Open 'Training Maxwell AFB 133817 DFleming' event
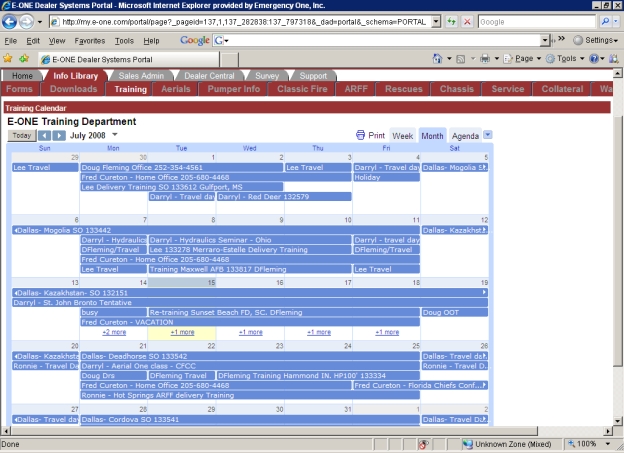 [x=250, y=269]
